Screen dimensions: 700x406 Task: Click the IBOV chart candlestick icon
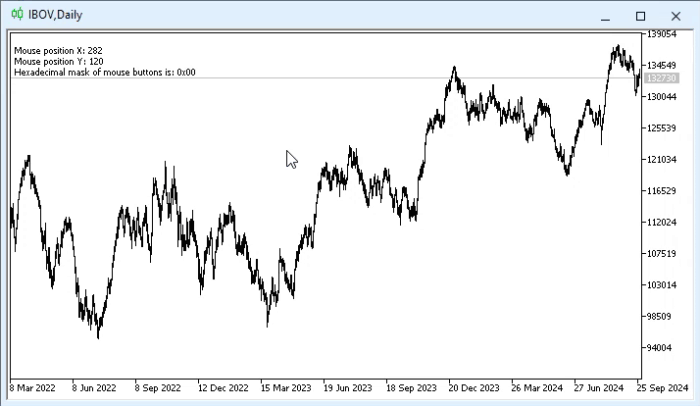pos(17,14)
